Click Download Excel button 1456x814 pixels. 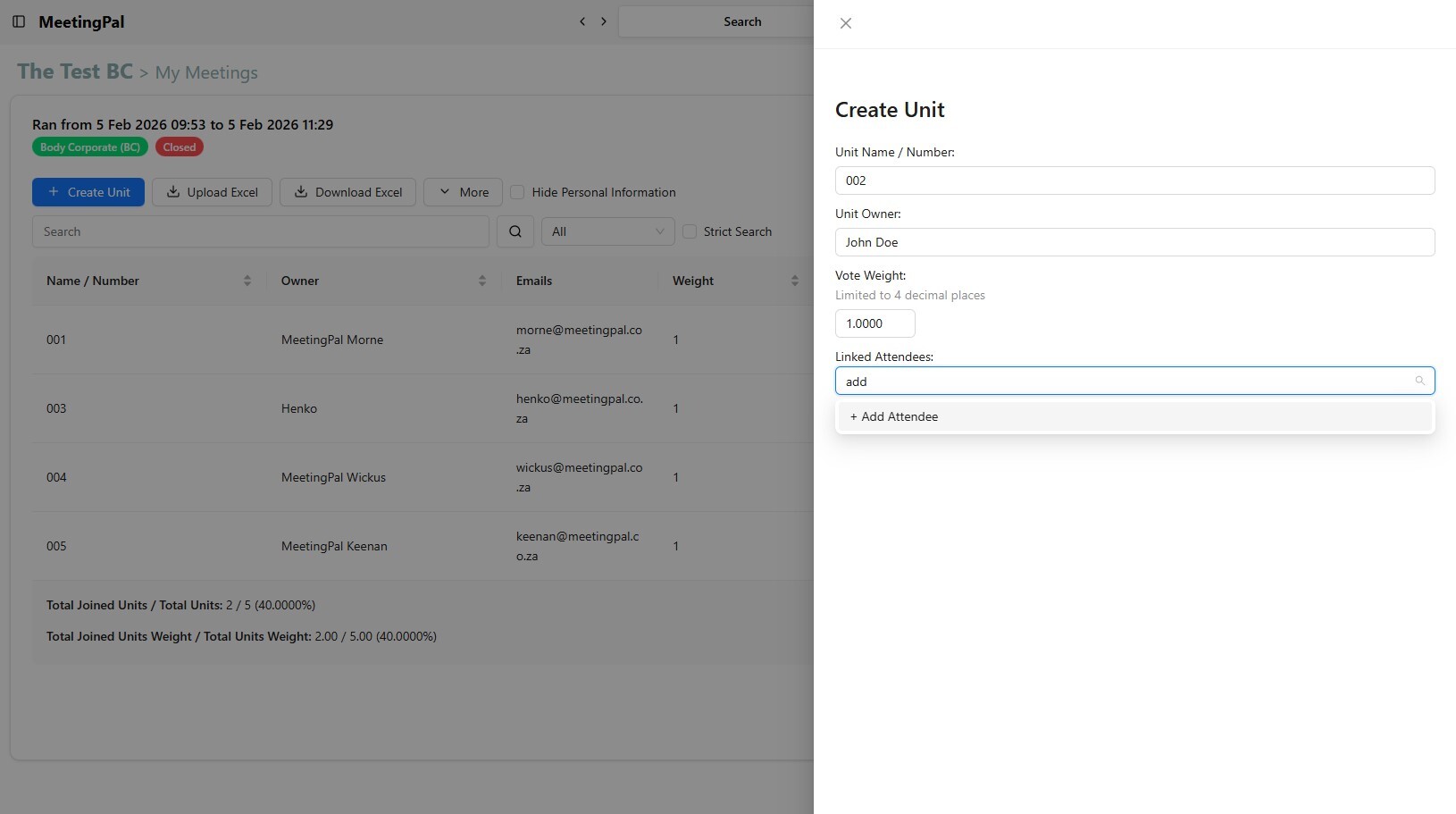(x=347, y=192)
